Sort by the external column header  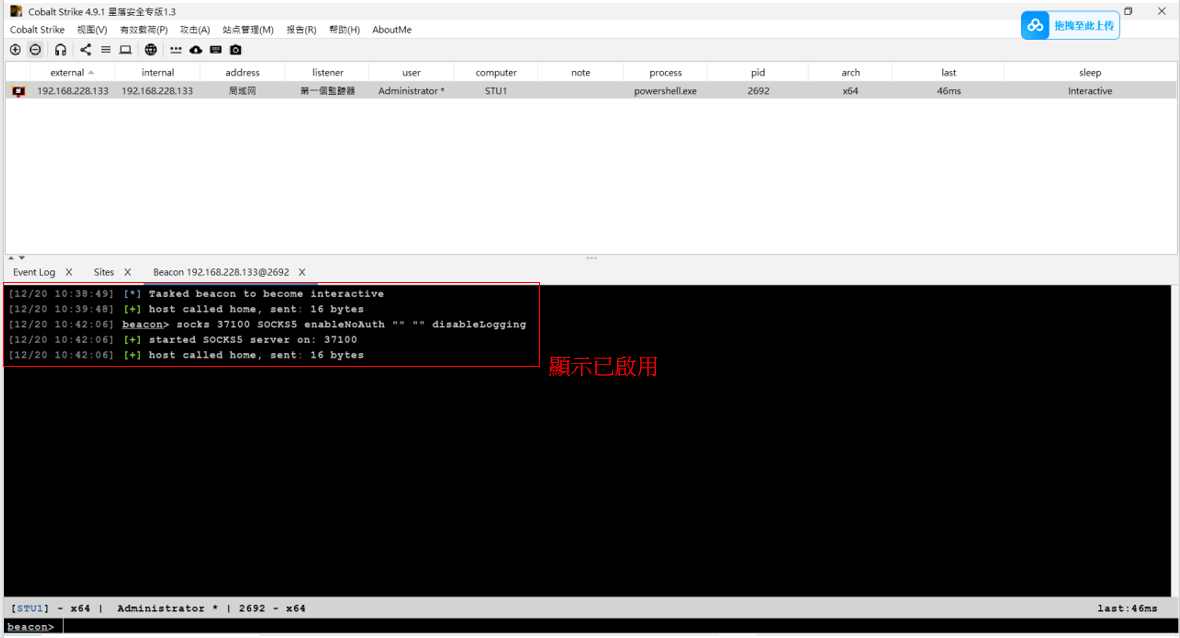tap(71, 72)
